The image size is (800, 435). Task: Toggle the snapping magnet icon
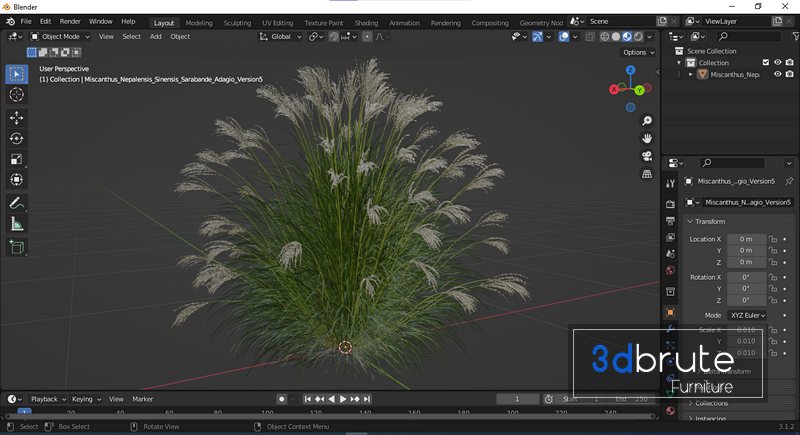[x=334, y=37]
